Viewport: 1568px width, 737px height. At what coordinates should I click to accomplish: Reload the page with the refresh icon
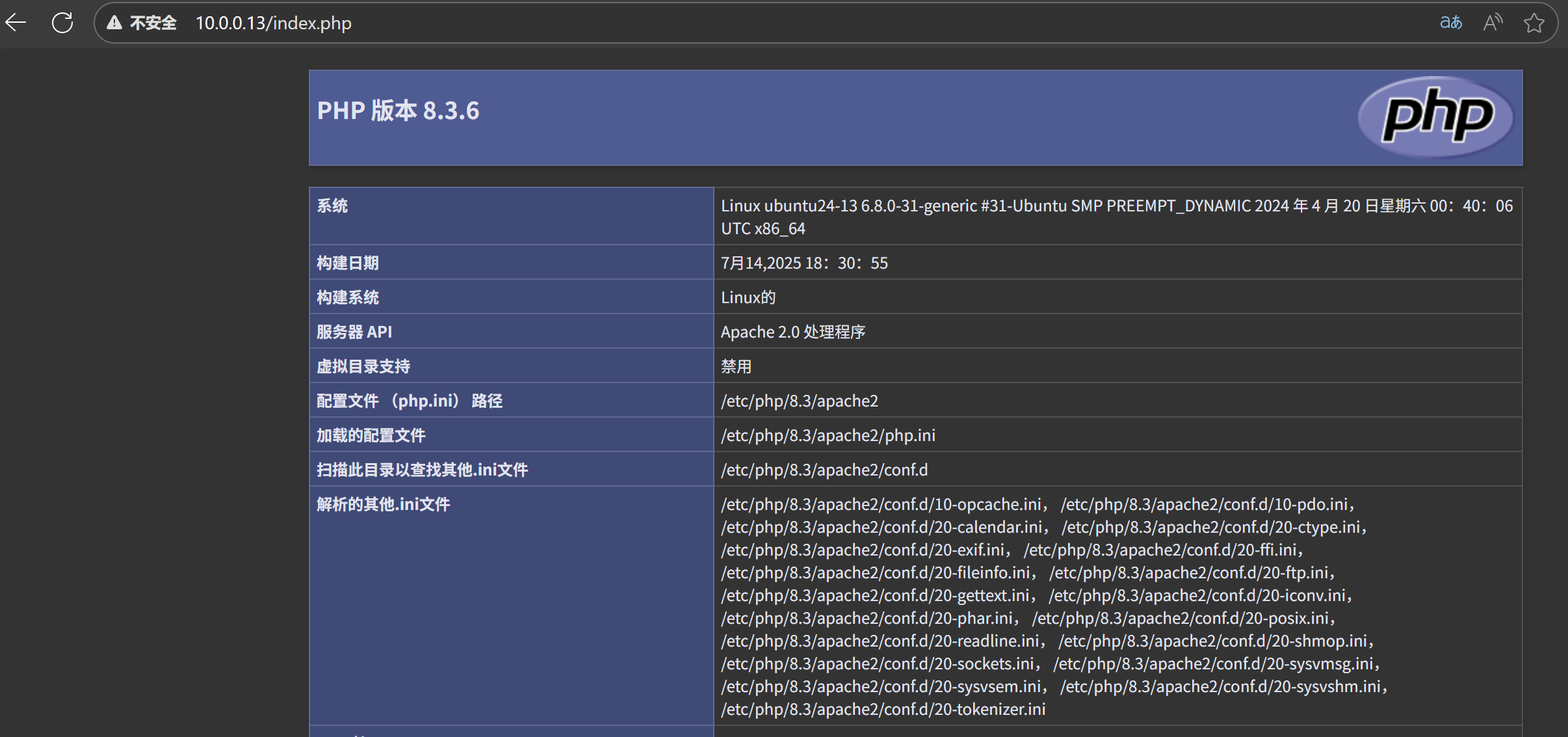pyautogui.click(x=62, y=23)
